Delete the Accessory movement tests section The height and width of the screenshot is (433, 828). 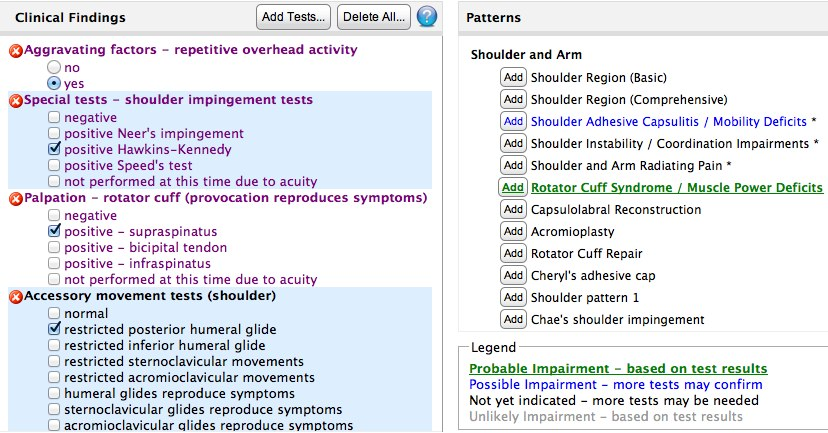(x=15, y=296)
